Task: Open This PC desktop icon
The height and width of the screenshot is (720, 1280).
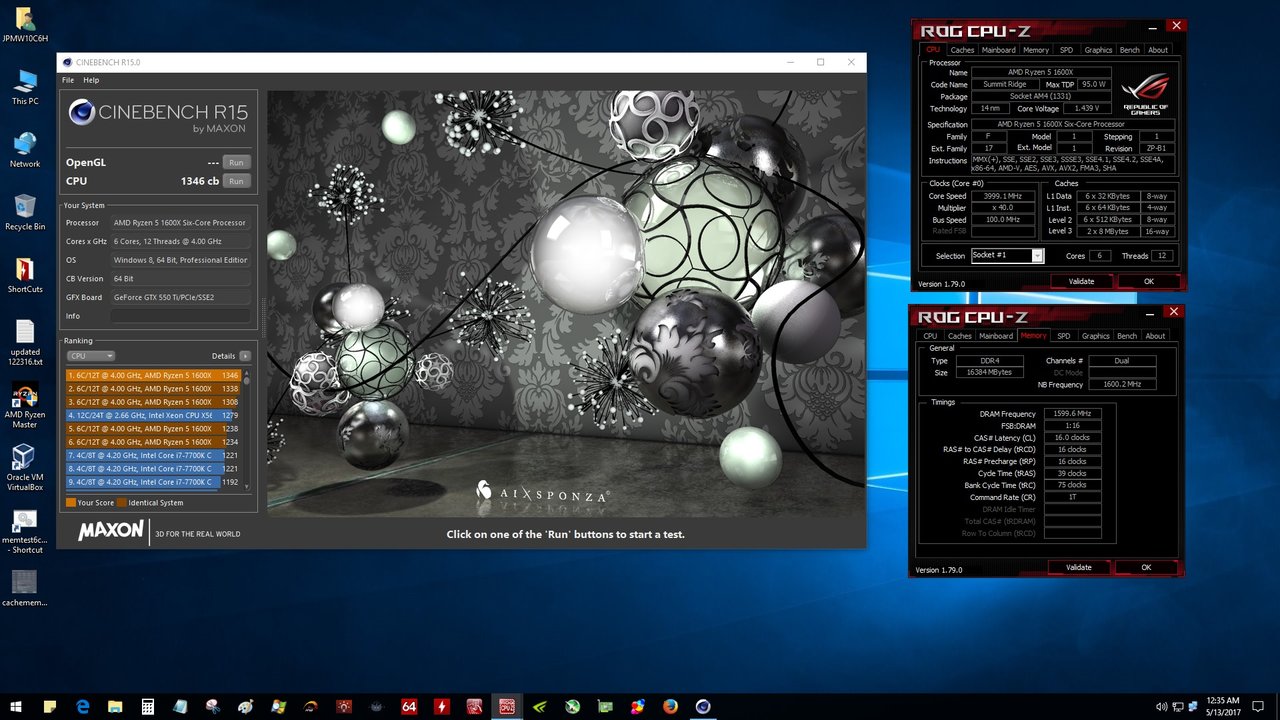Action: point(25,88)
